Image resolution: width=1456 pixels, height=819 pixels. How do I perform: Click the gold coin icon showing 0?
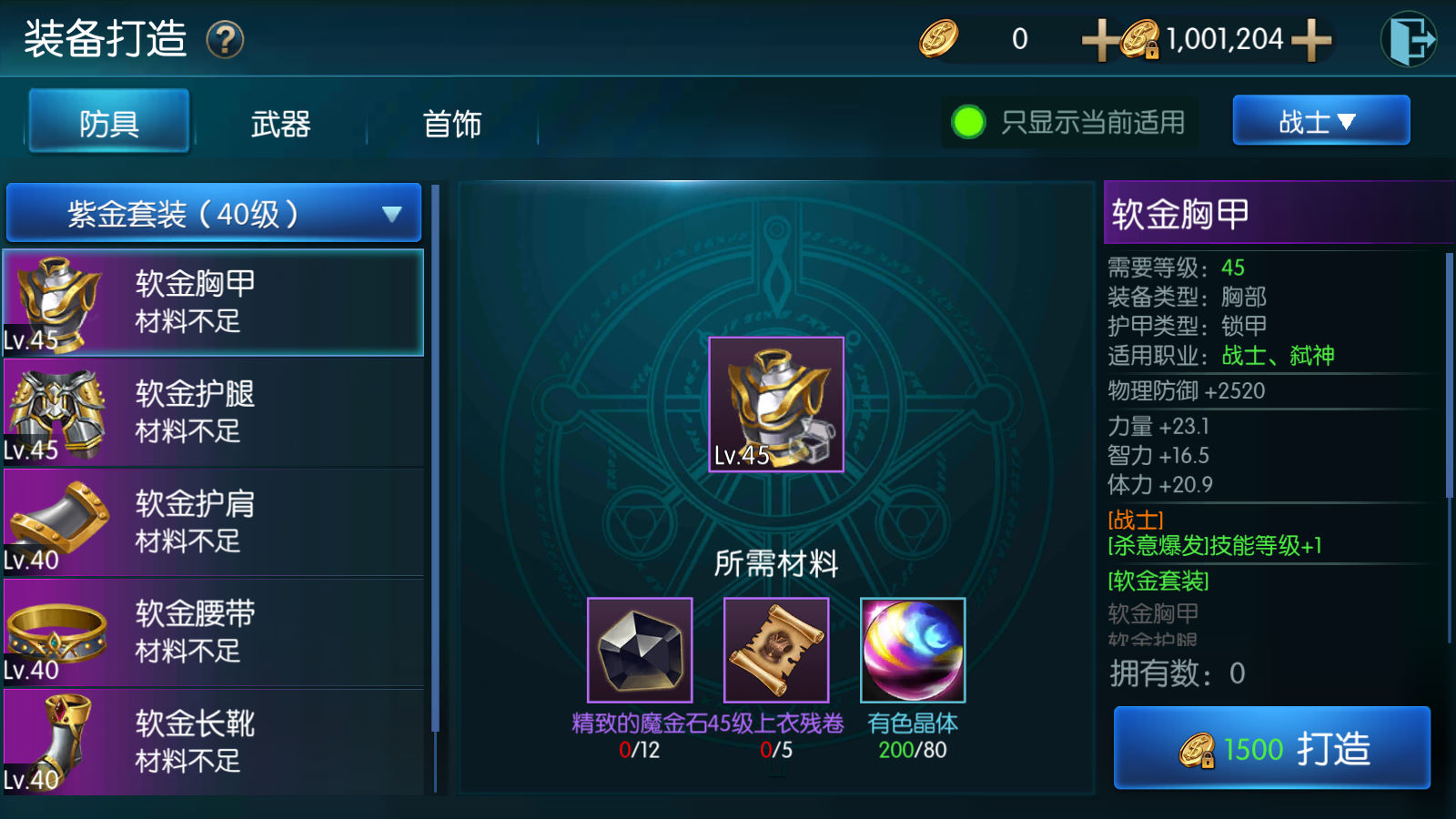point(938,39)
